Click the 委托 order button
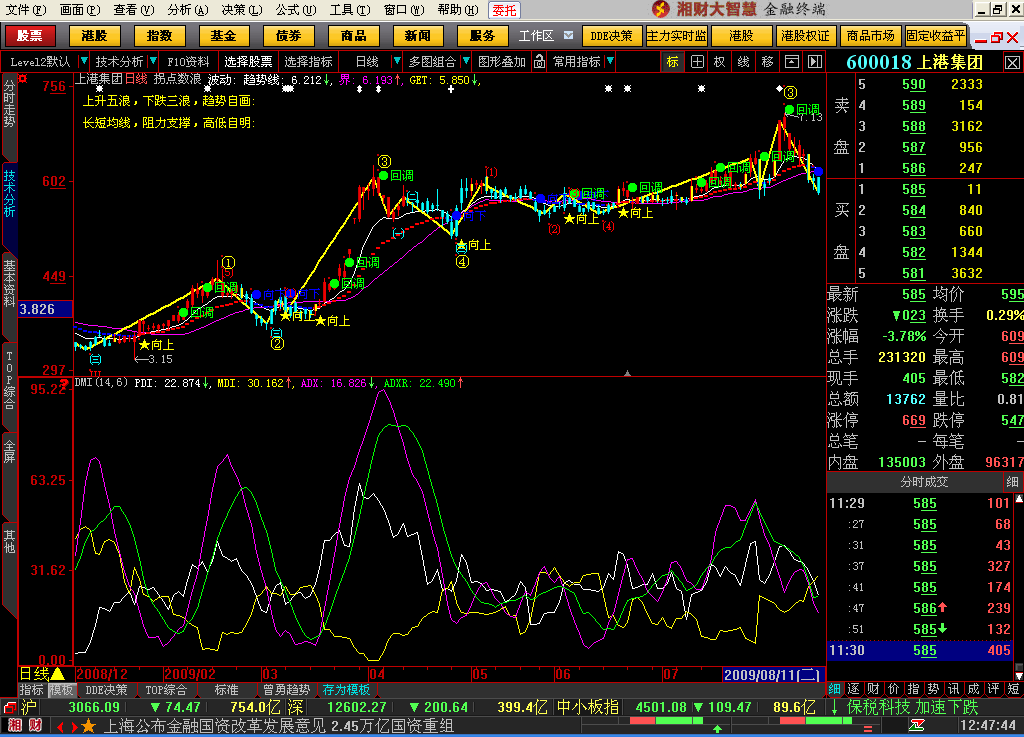The image size is (1024, 737). [x=504, y=10]
